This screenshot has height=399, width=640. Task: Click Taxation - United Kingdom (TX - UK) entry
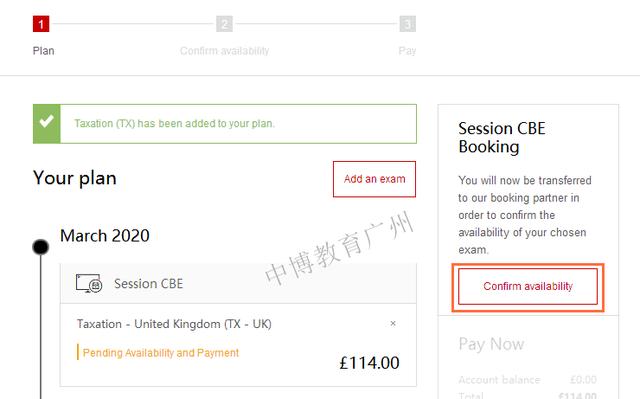point(174,324)
